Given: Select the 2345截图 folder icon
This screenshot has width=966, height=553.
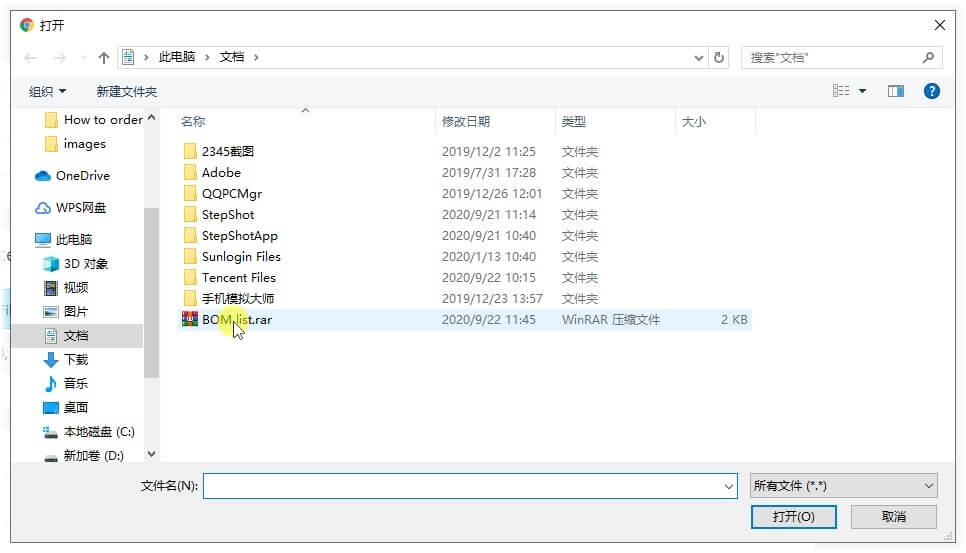Looking at the screenshot, I should (x=190, y=151).
